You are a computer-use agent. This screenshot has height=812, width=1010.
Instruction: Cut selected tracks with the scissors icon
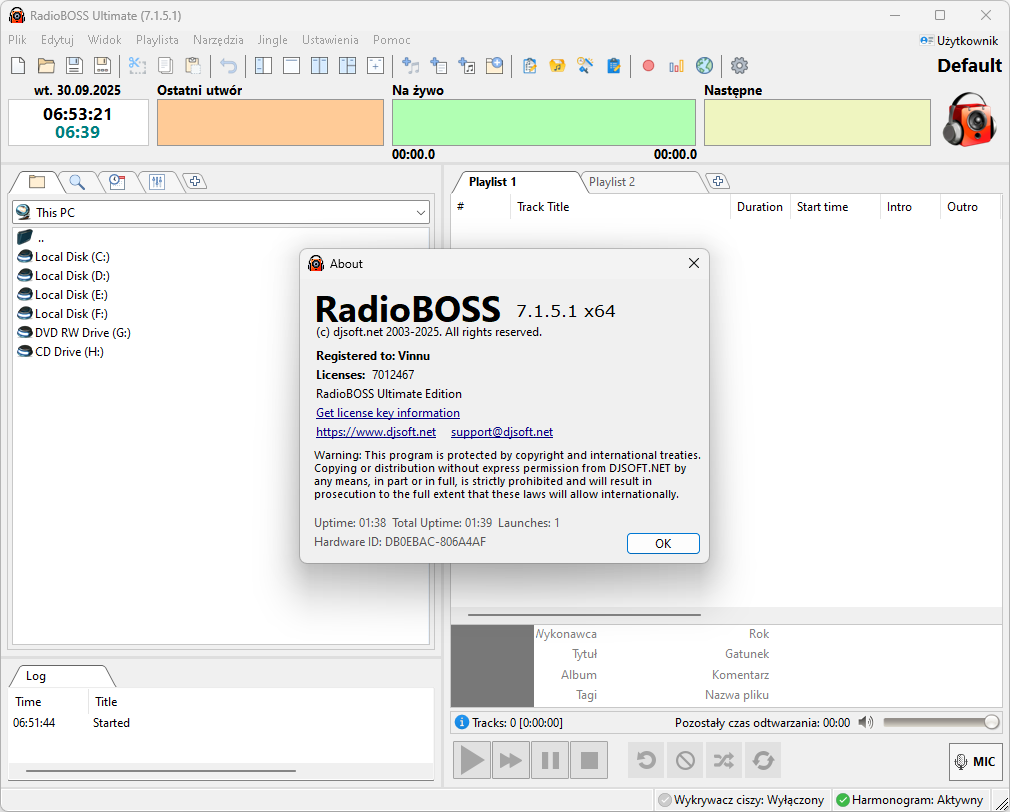(137, 66)
